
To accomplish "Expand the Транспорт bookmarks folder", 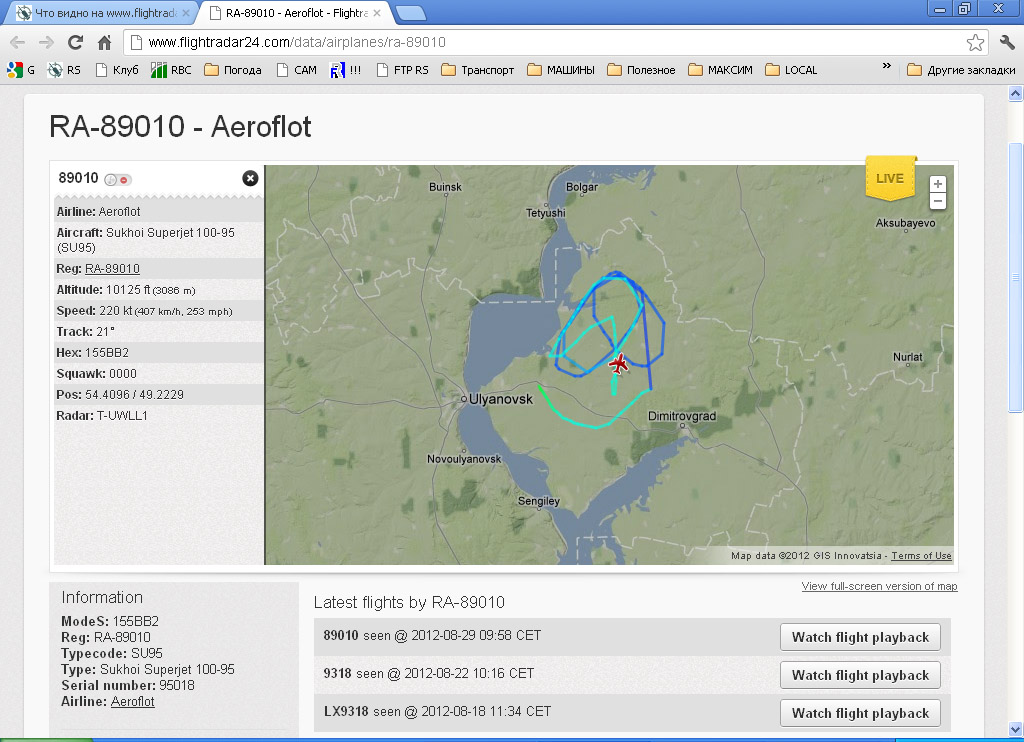I will 477,70.
